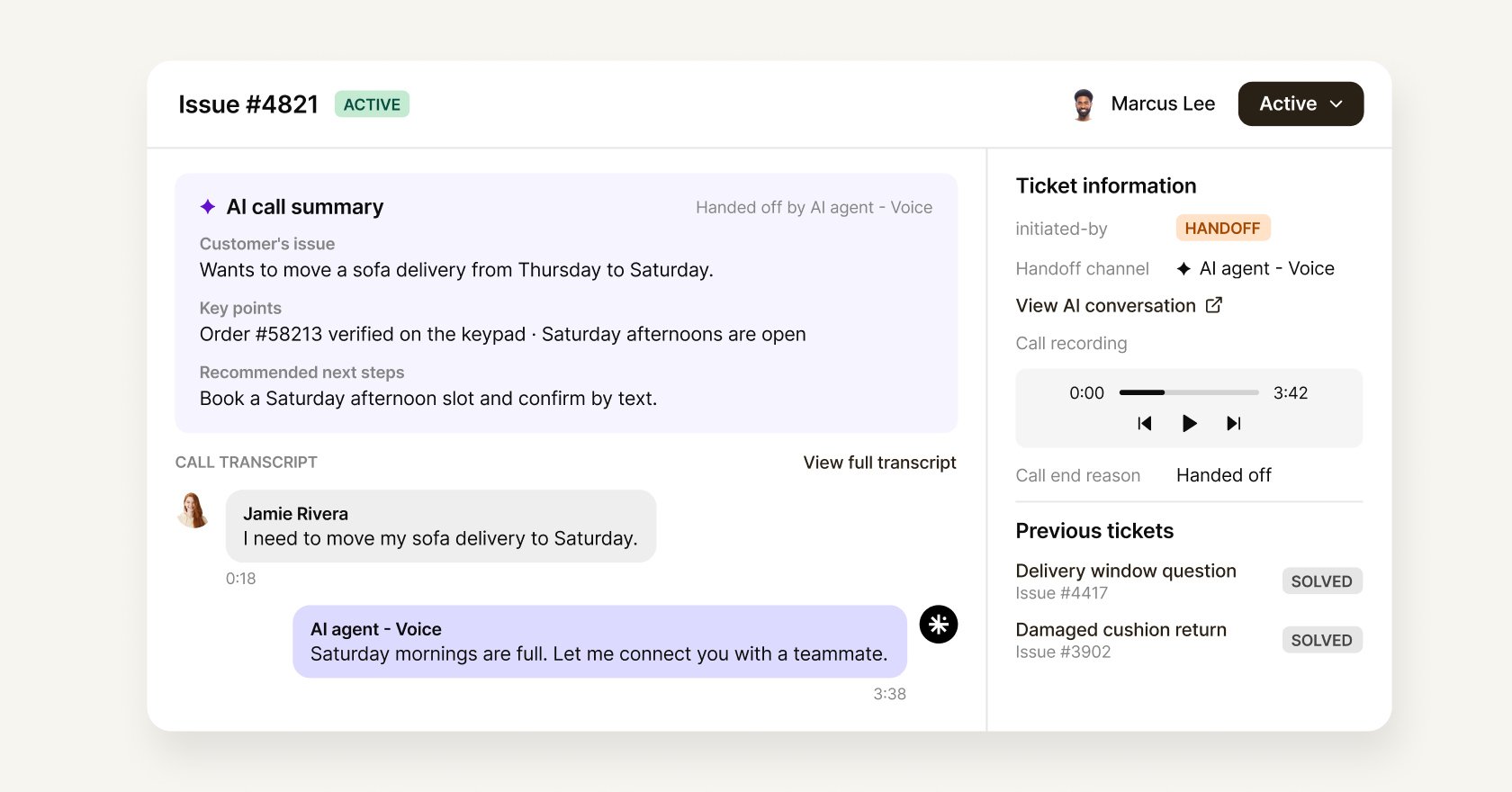Skip to previous track in call recording

[x=1145, y=423]
